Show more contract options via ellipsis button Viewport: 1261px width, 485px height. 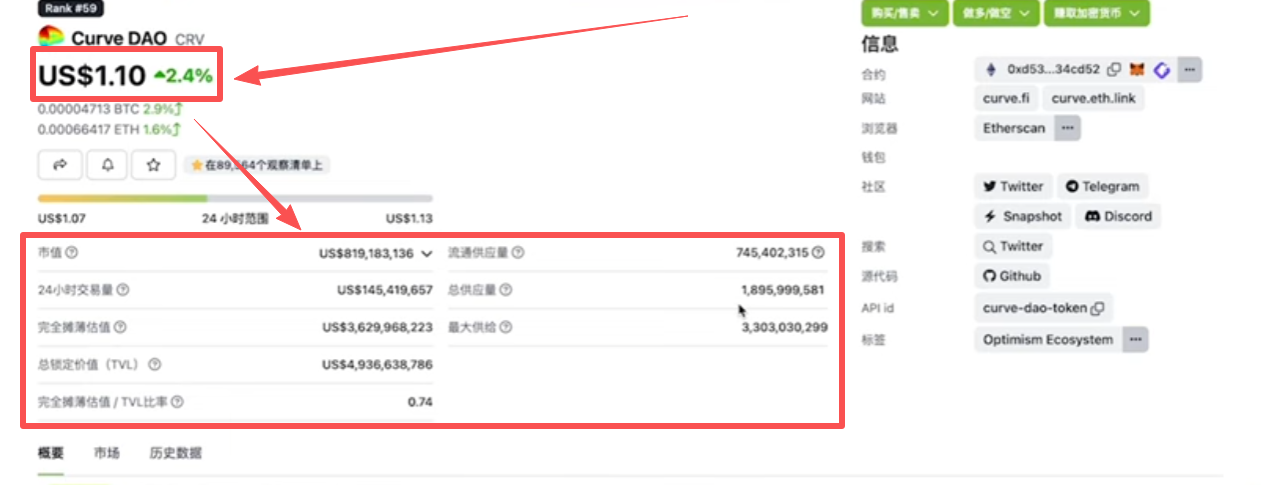pos(1189,70)
